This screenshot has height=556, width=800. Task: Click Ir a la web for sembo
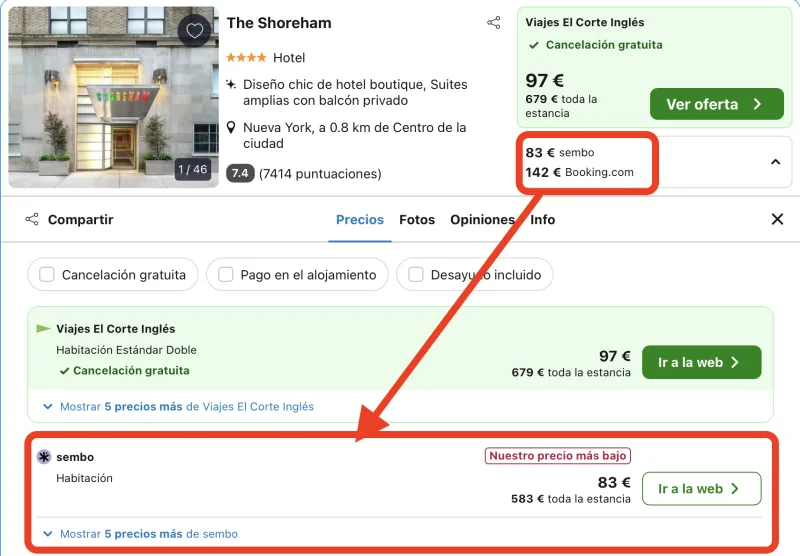pos(702,489)
